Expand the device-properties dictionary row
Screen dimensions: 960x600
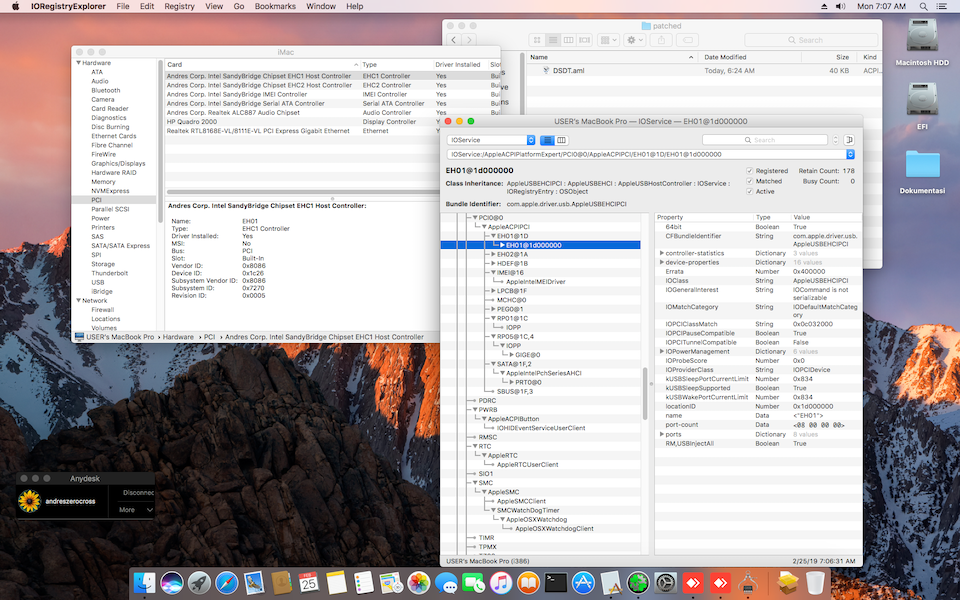(661, 262)
